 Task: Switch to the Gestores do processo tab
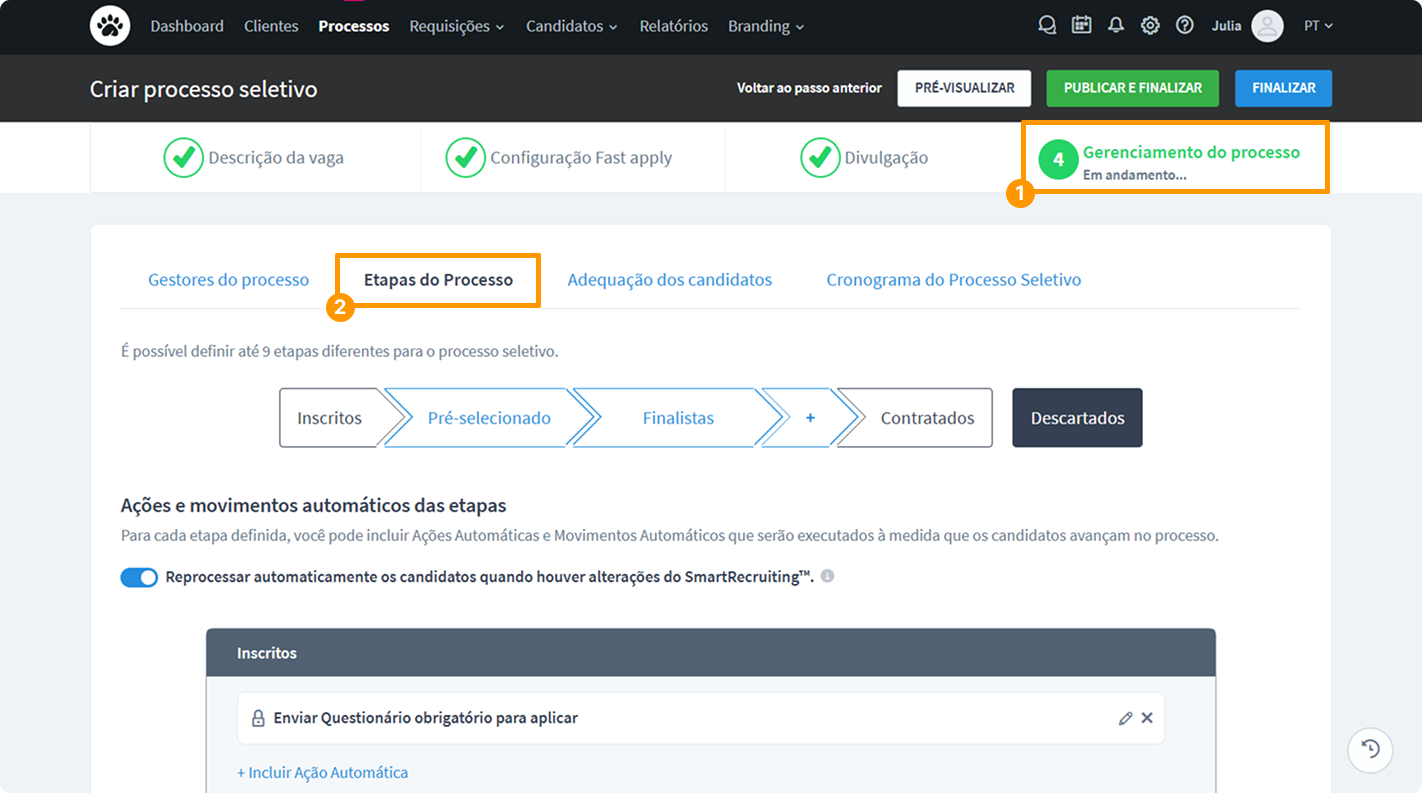coord(228,280)
